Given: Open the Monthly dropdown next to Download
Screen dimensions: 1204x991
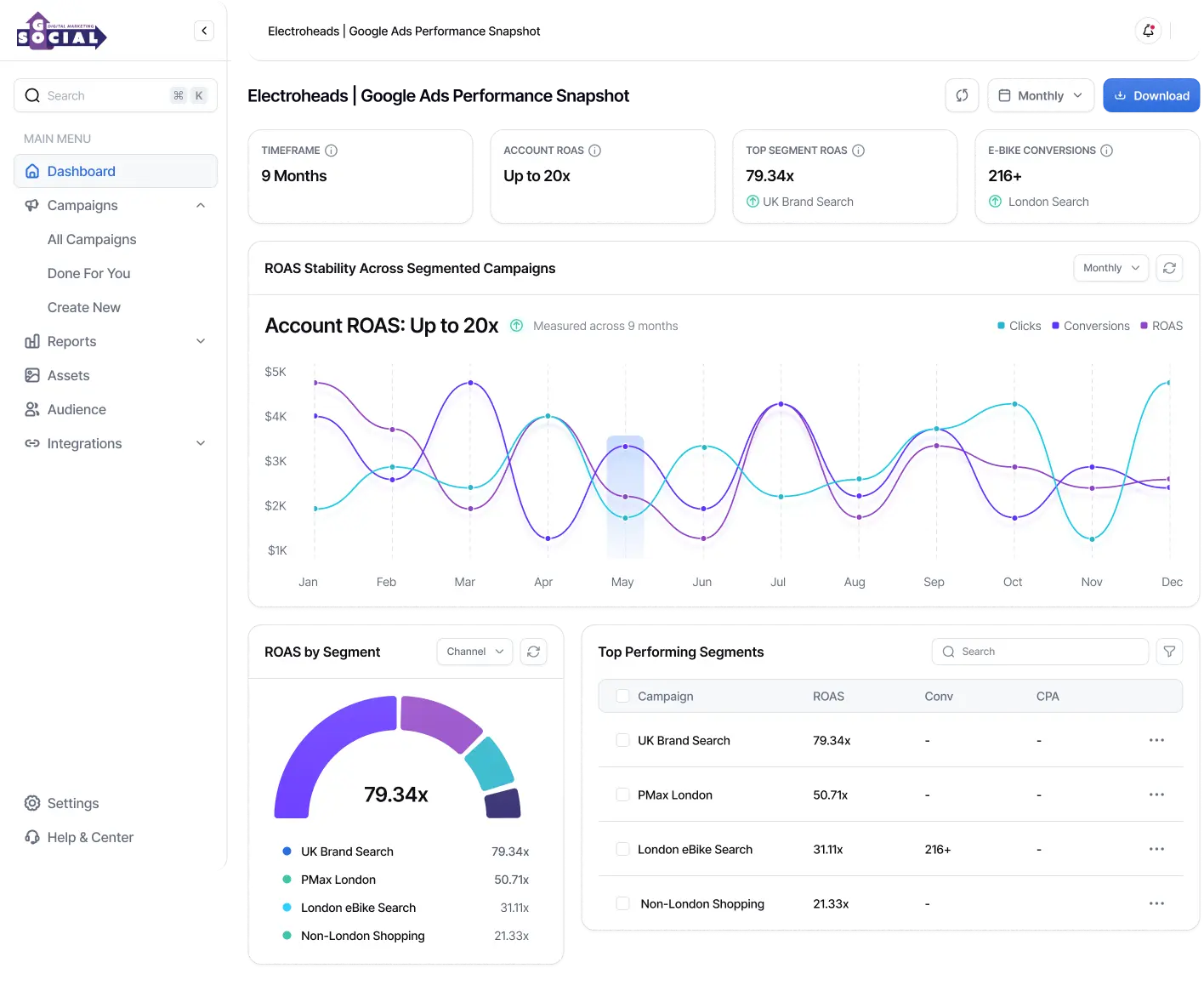Looking at the screenshot, I should pyautogui.click(x=1040, y=95).
